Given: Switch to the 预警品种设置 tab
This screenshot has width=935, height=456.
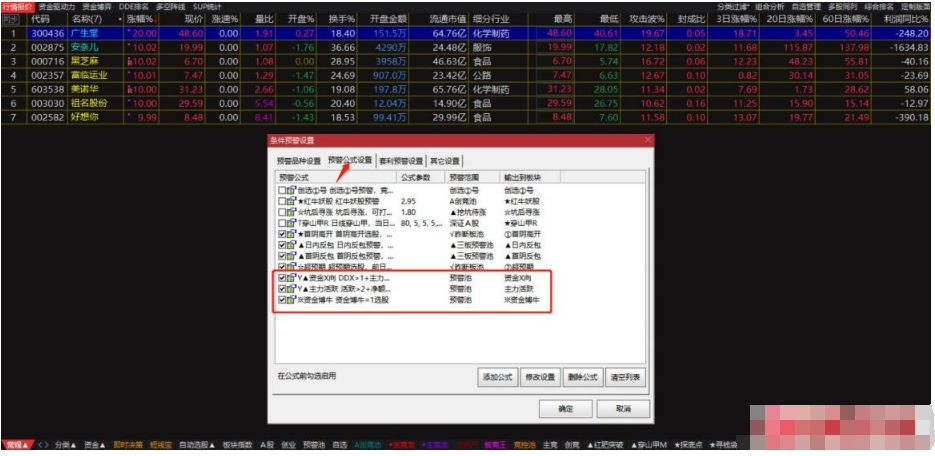Looking at the screenshot, I should tap(299, 160).
